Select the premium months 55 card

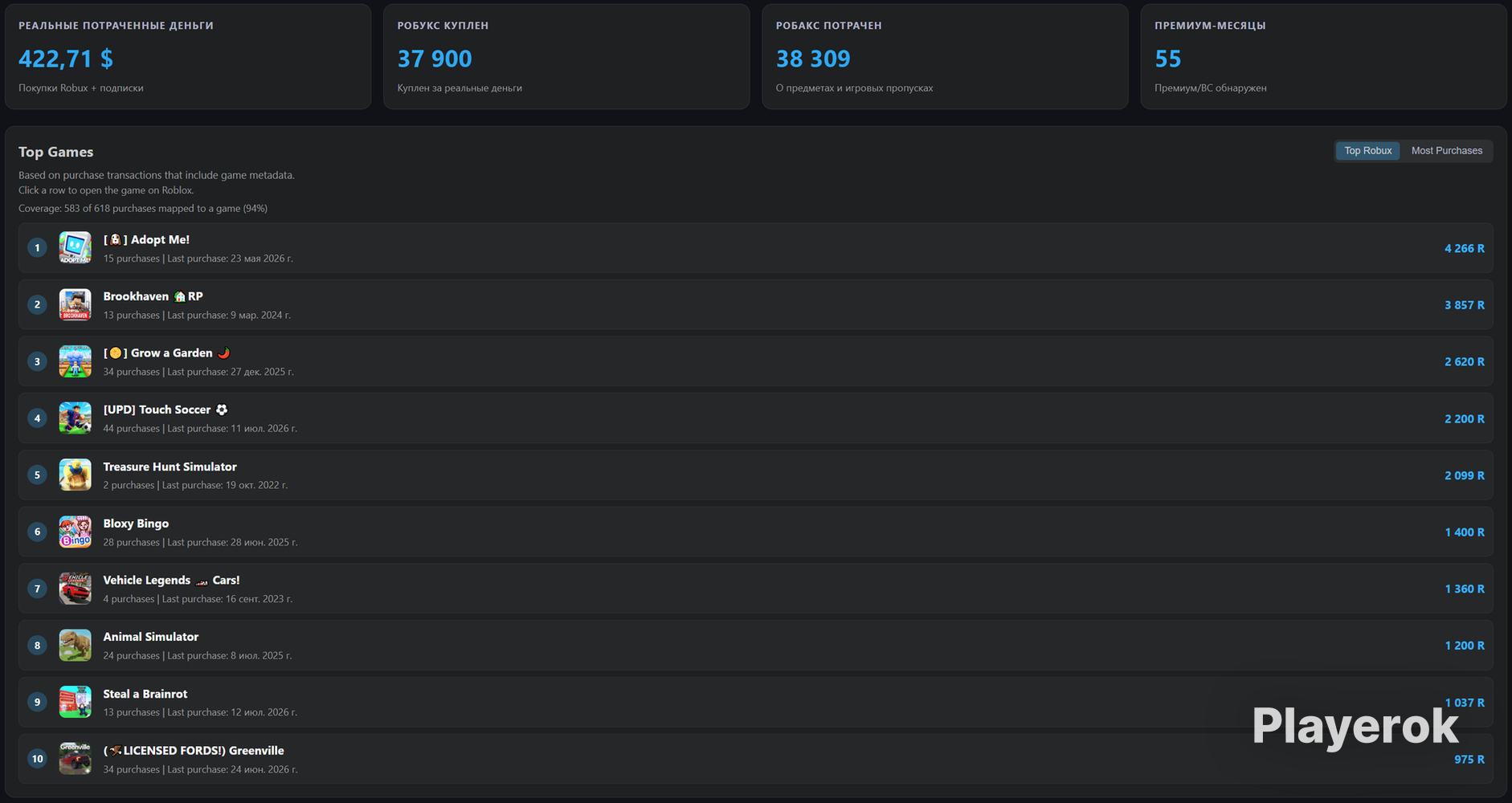point(1323,56)
